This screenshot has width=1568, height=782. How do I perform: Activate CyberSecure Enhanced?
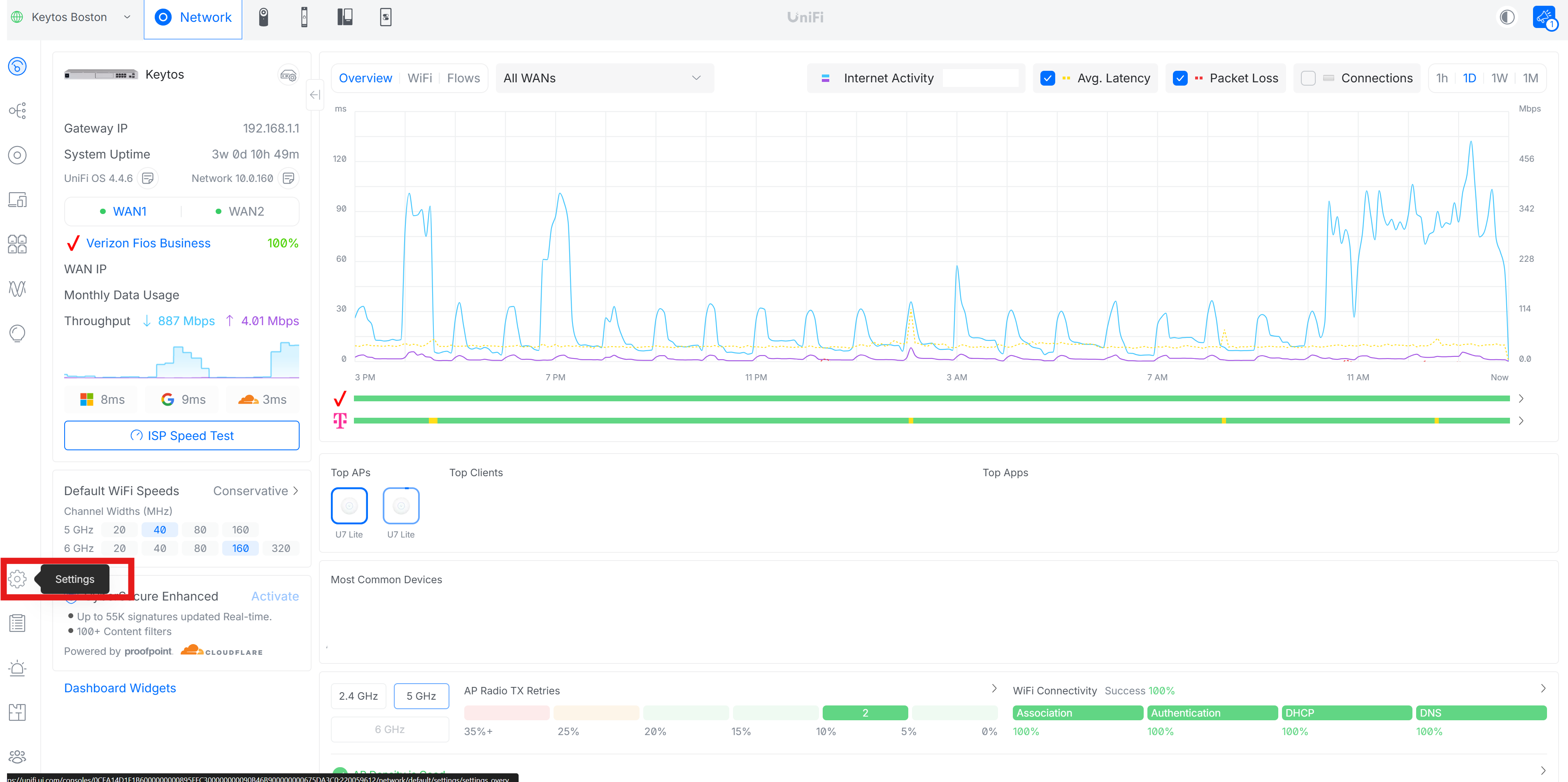point(275,596)
